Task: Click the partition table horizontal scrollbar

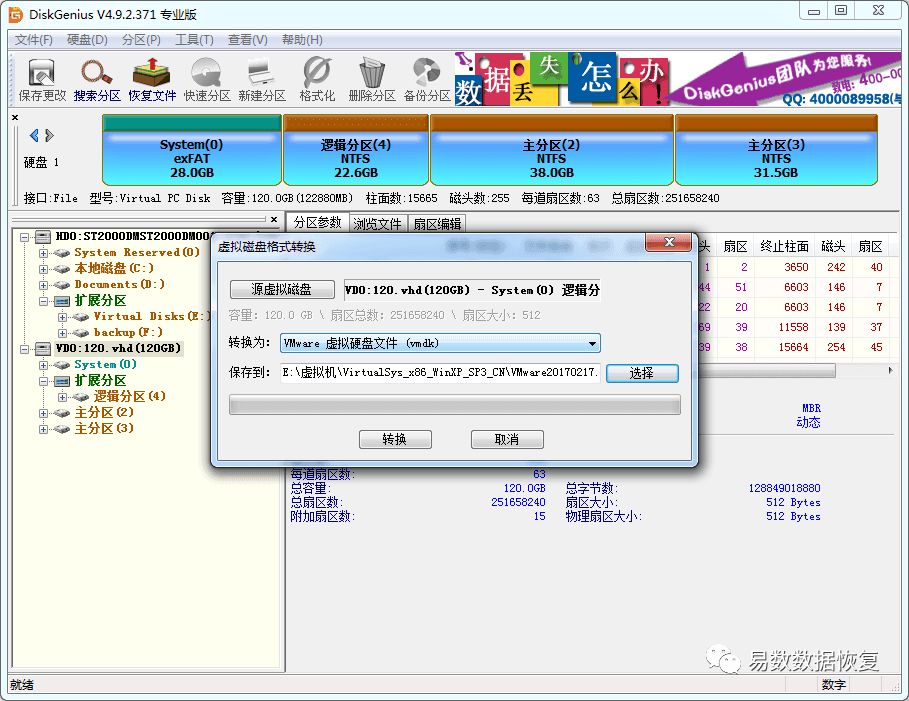Action: (x=767, y=371)
